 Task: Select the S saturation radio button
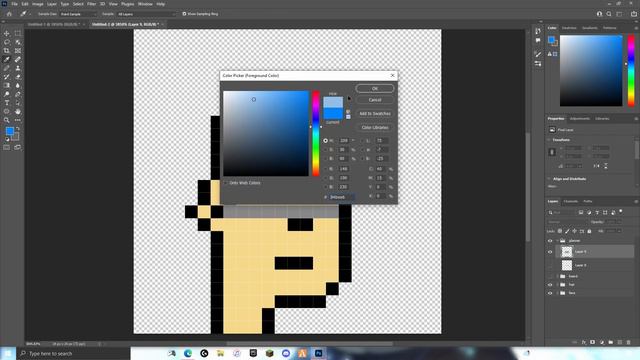(x=325, y=150)
